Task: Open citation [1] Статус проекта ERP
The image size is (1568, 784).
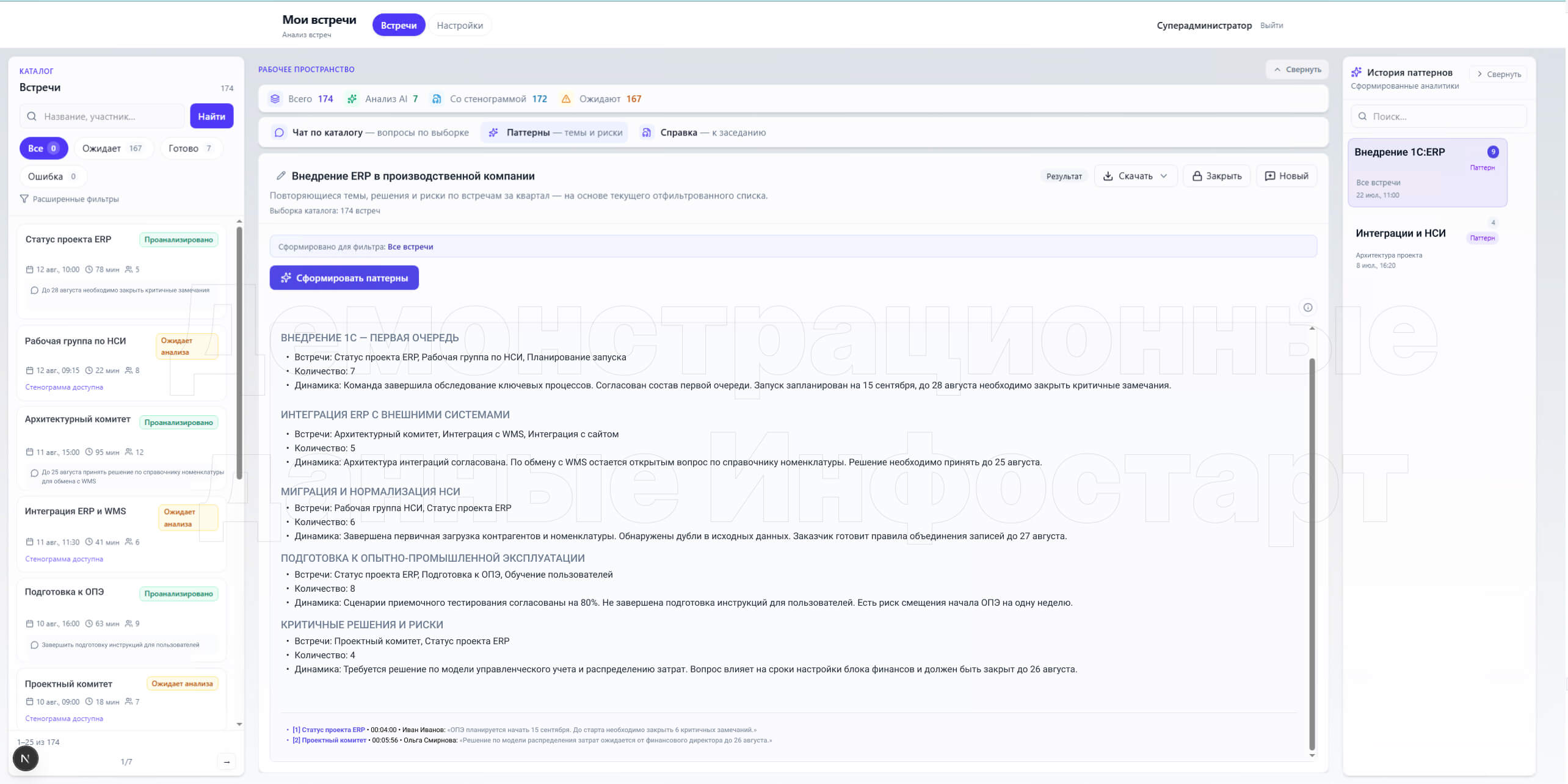Action: click(x=328, y=730)
